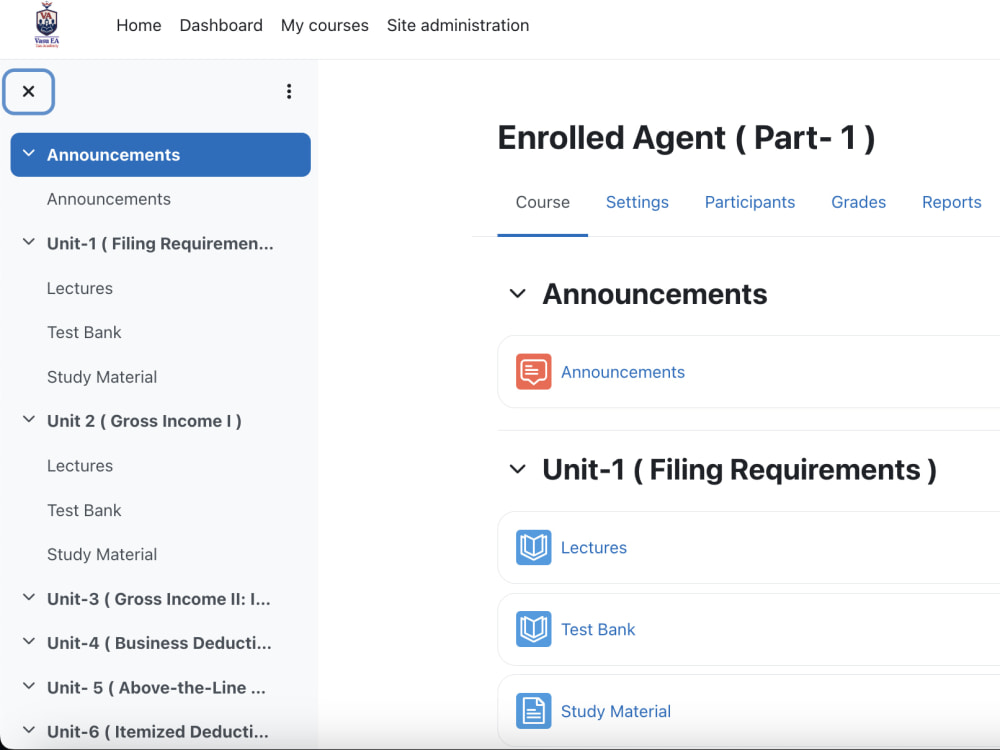Screen dimensions: 1000x750
Task: Switch to the Grades tab
Action: point(858,203)
